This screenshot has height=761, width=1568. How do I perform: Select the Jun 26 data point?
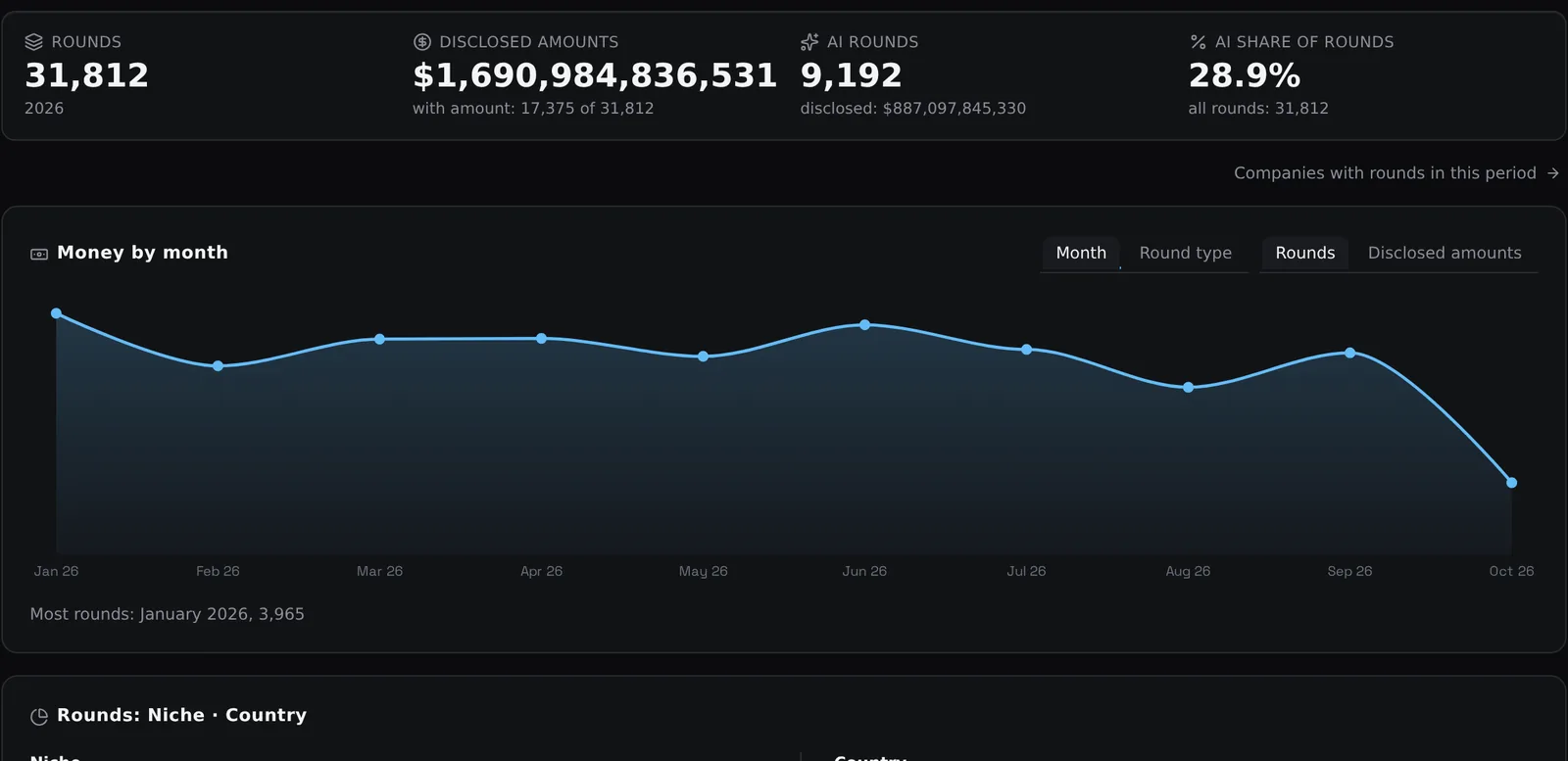pyautogui.click(x=864, y=324)
